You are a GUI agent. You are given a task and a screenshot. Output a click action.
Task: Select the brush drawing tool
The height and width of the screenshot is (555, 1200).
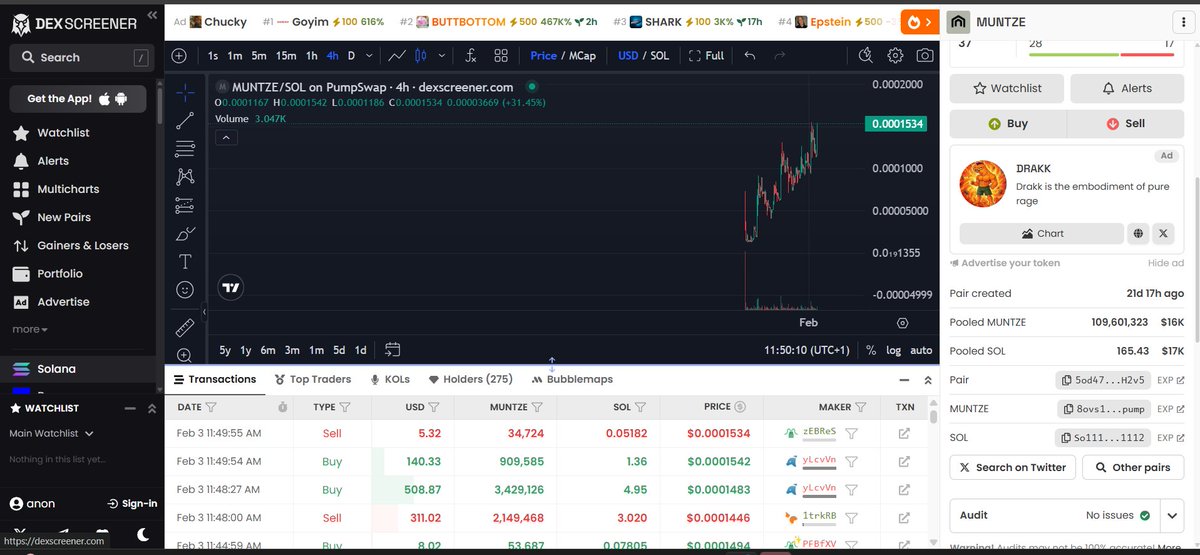(185, 234)
